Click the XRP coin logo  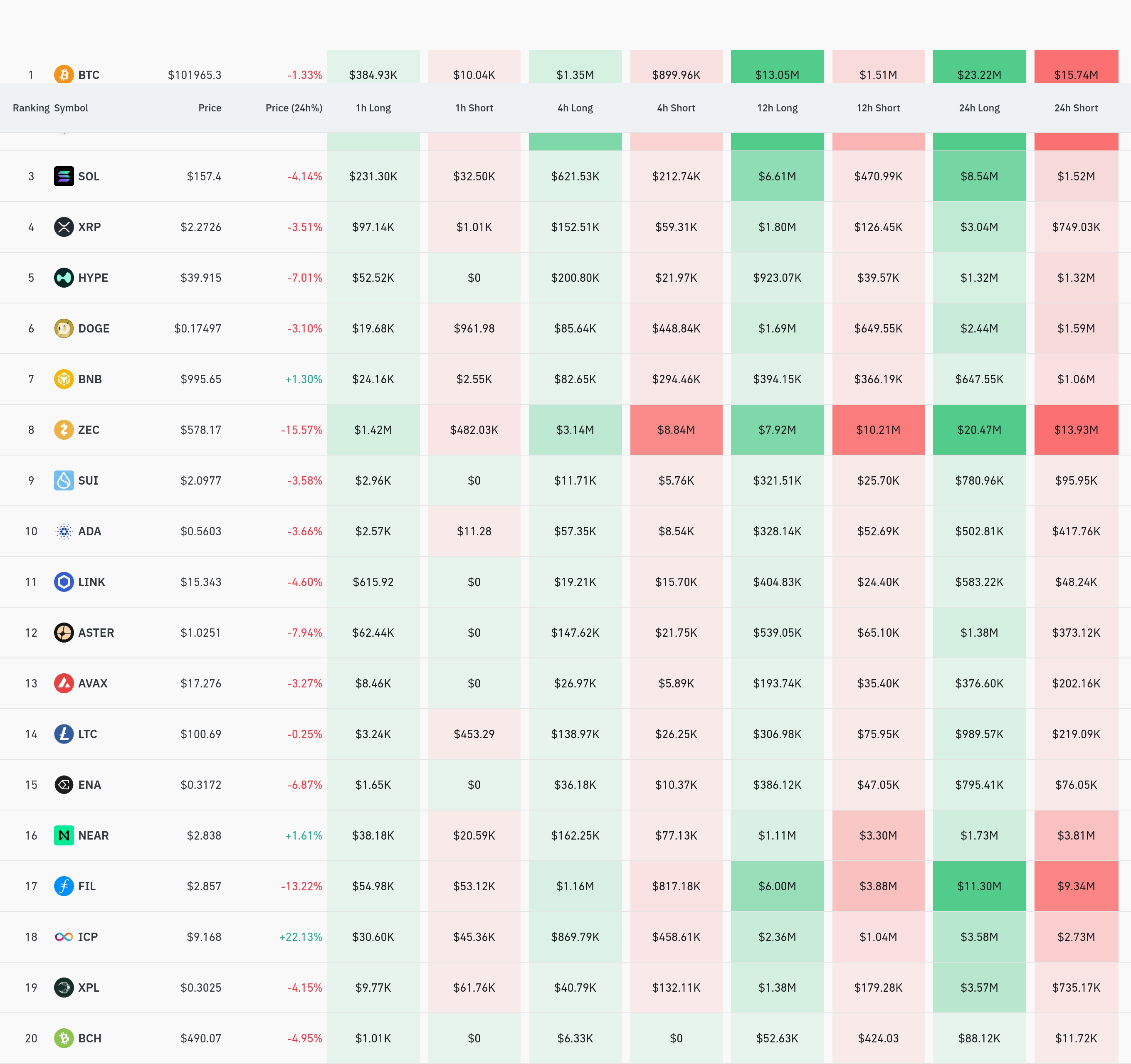tap(64, 227)
